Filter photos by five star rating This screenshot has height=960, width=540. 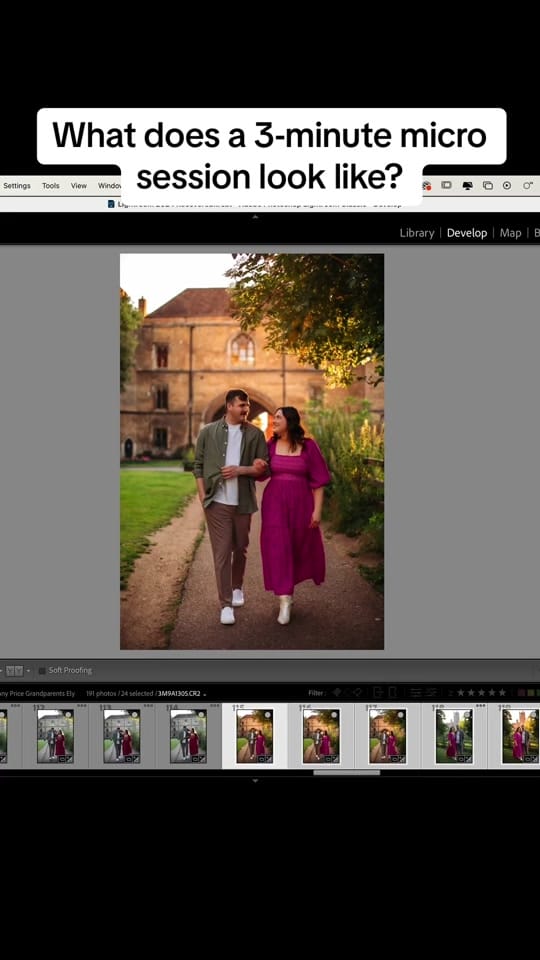click(502, 692)
